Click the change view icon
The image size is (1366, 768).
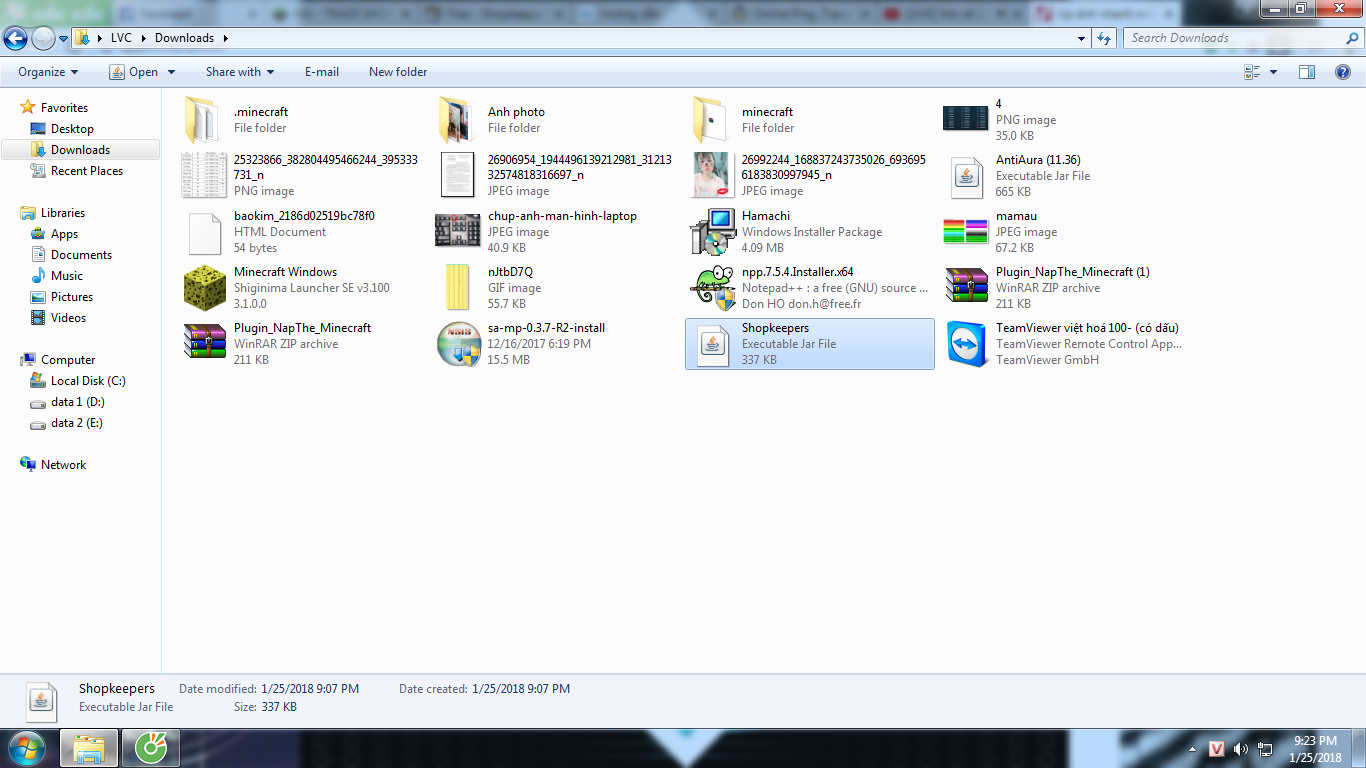[x=1252, y=72]
